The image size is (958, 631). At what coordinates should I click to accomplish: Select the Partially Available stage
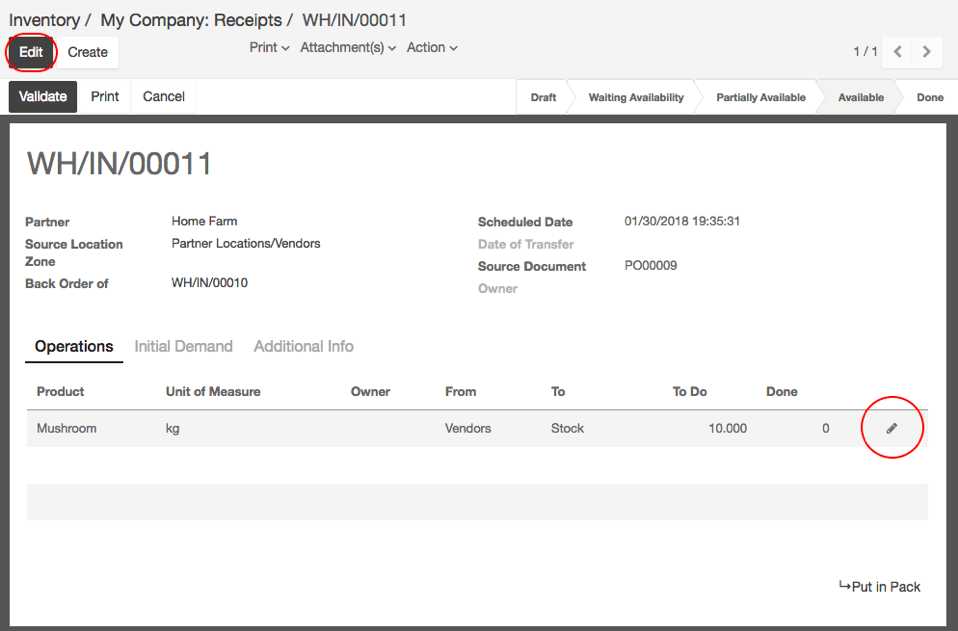[x=761, y=97]
